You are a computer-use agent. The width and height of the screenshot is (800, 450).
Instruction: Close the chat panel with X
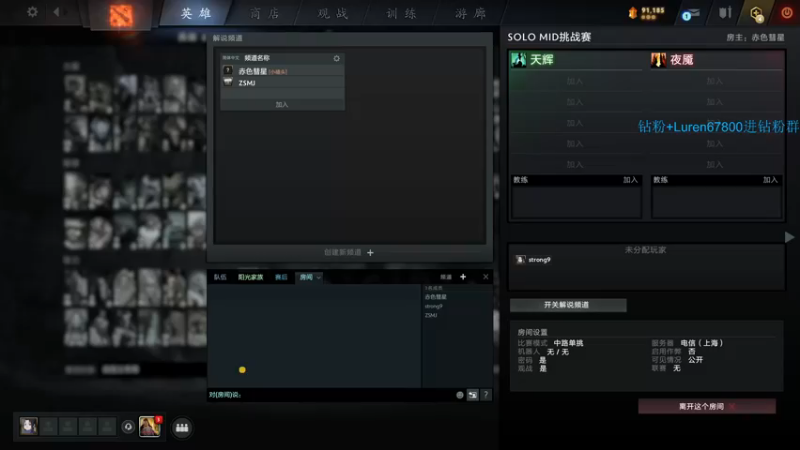click(485, 277)
